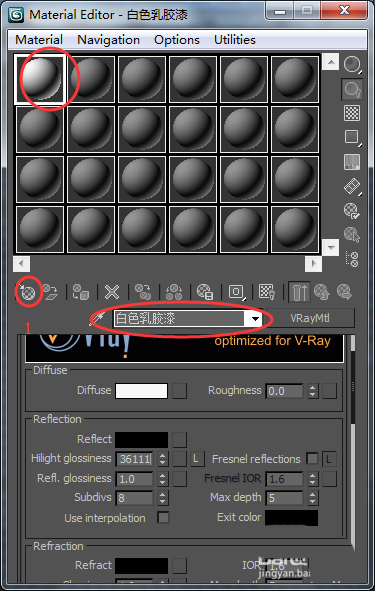375x591 pixels.
Task: Click the Fresnel IOR spinner
Action: 312,479
